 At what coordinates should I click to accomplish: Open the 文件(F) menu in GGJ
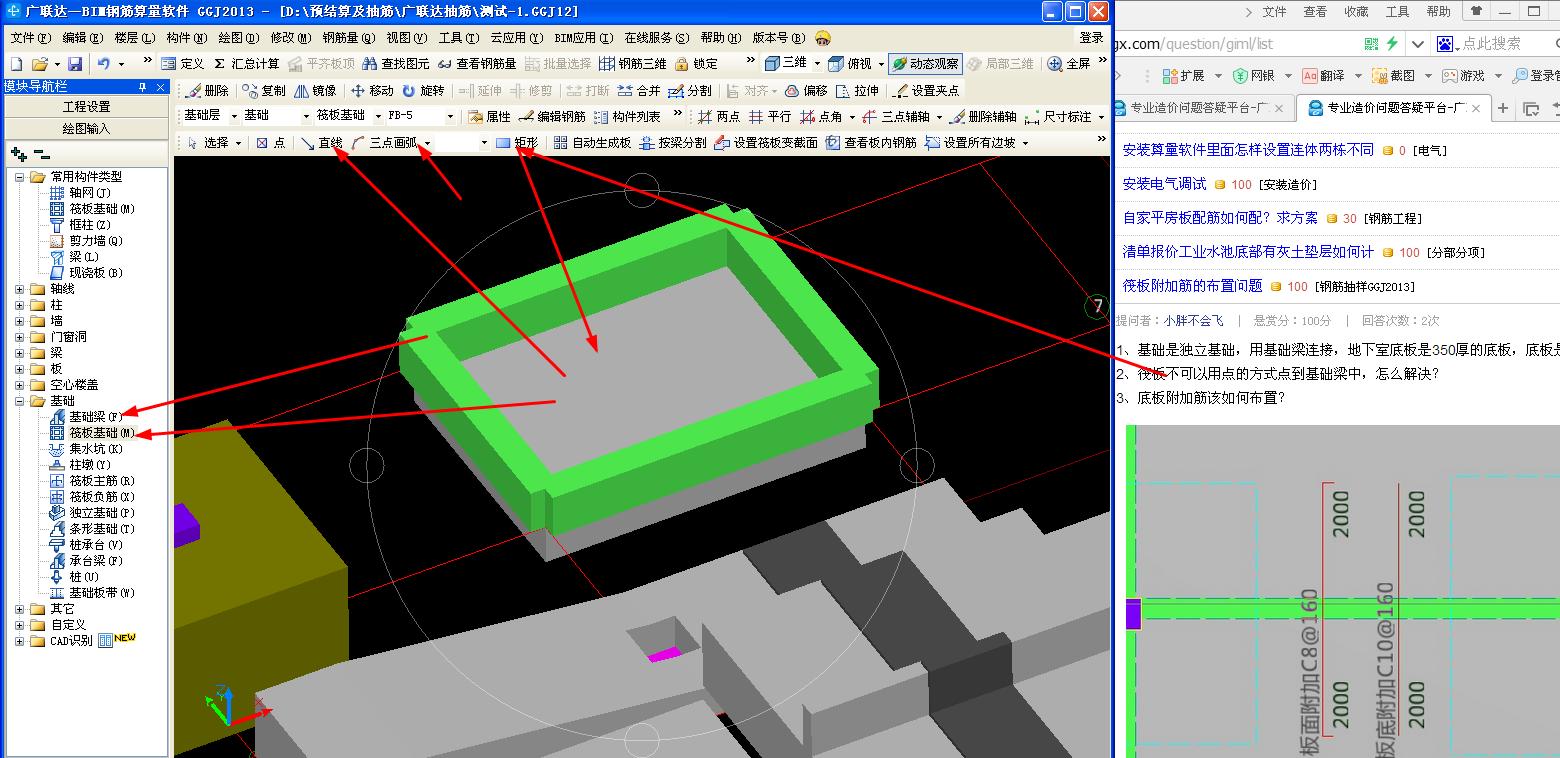click(x=30, y=37)
